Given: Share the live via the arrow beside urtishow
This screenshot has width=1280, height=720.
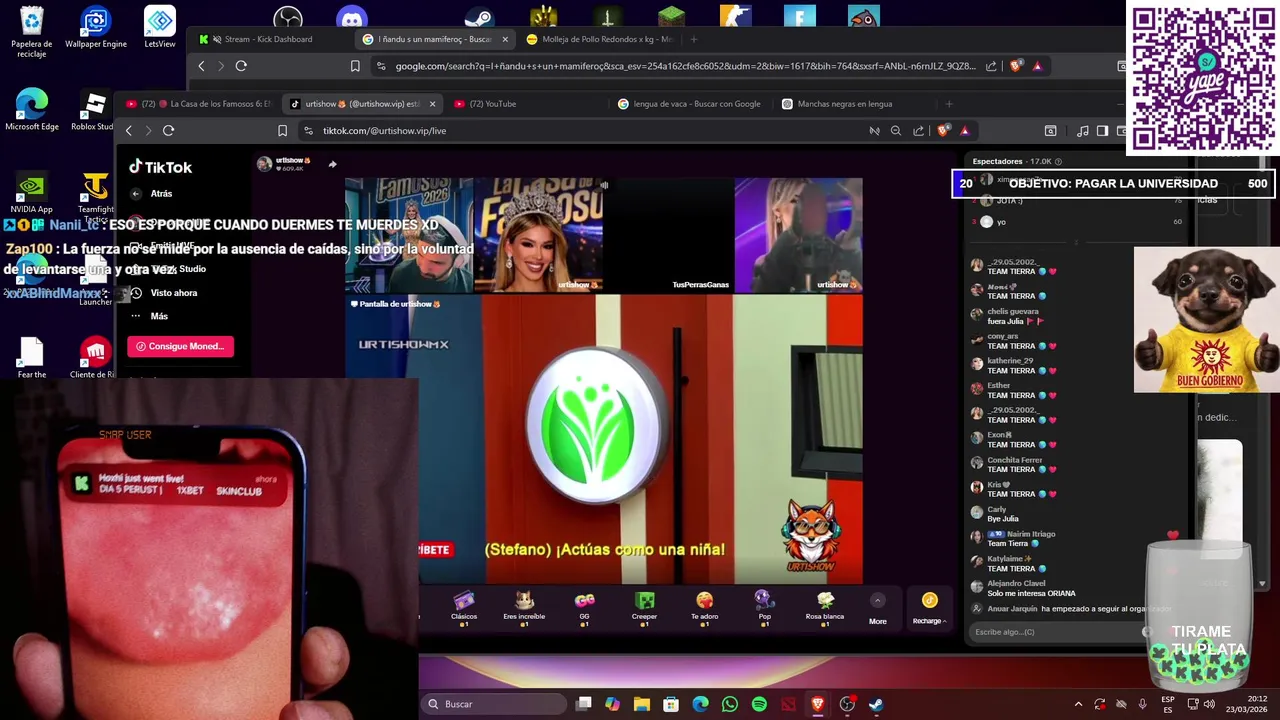Looking at the screenshot, I should click(x=332, y=164).
